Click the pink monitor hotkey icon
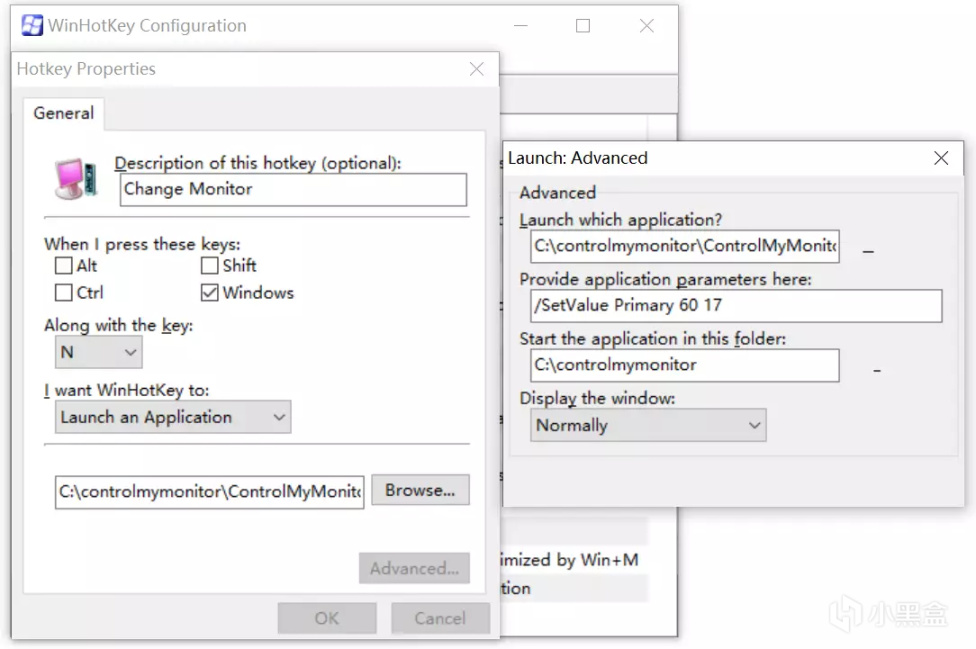 [x=77, y=179]
